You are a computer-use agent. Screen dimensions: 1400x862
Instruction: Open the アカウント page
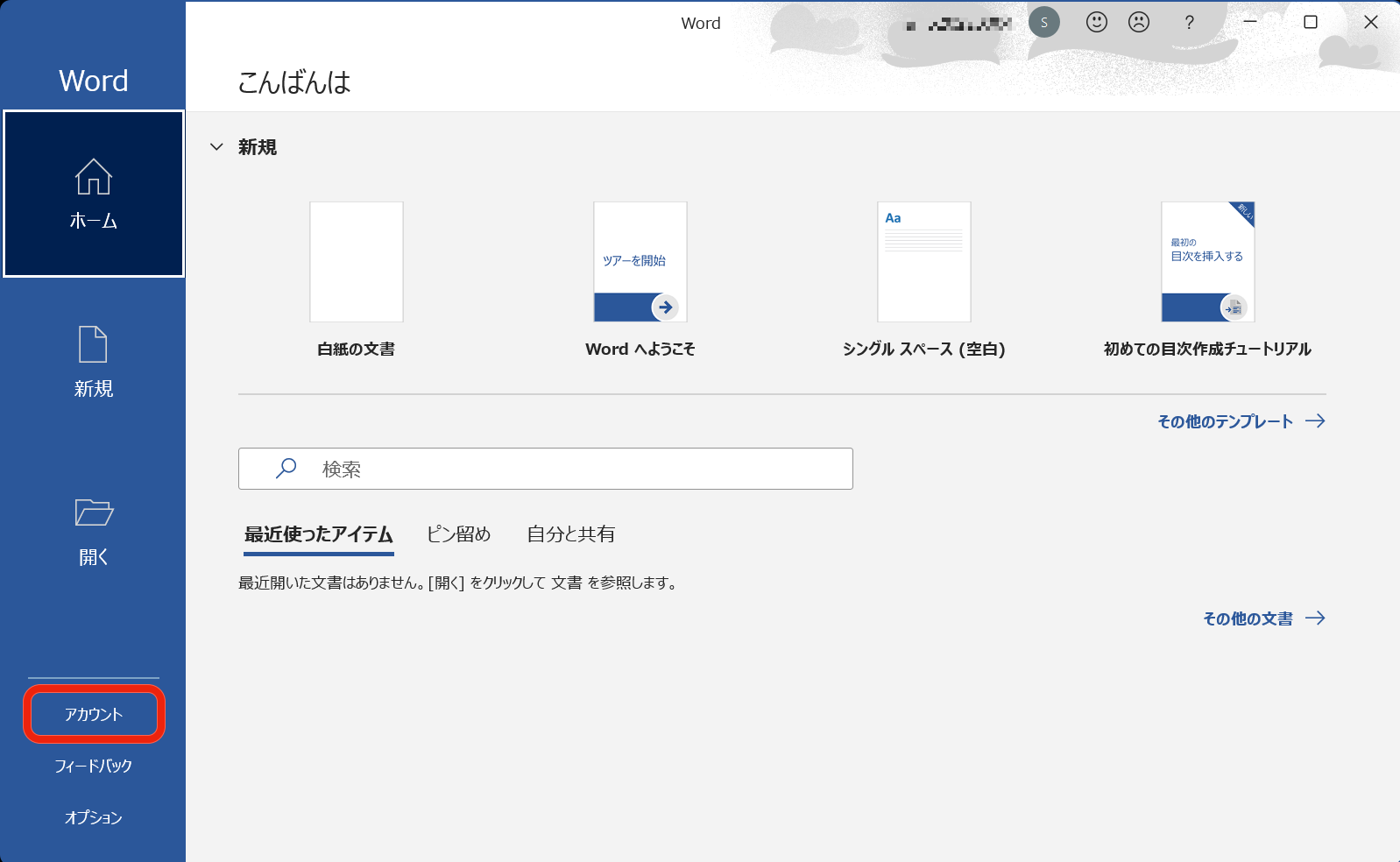click(94, 715)
